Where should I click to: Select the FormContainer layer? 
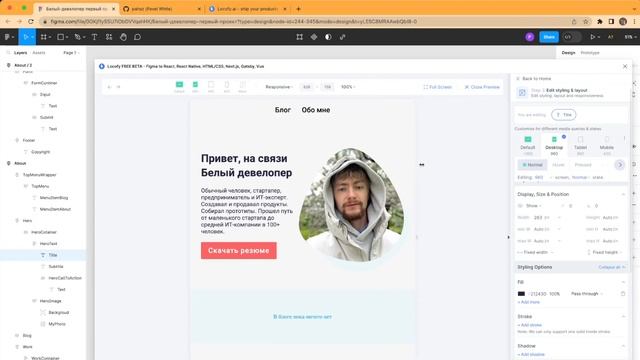pos(43,83)
